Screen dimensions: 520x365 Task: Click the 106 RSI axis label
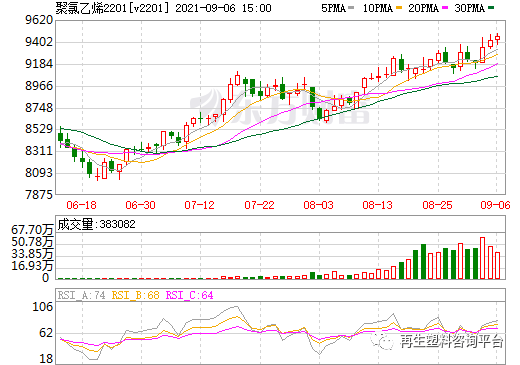pos(43,307)
